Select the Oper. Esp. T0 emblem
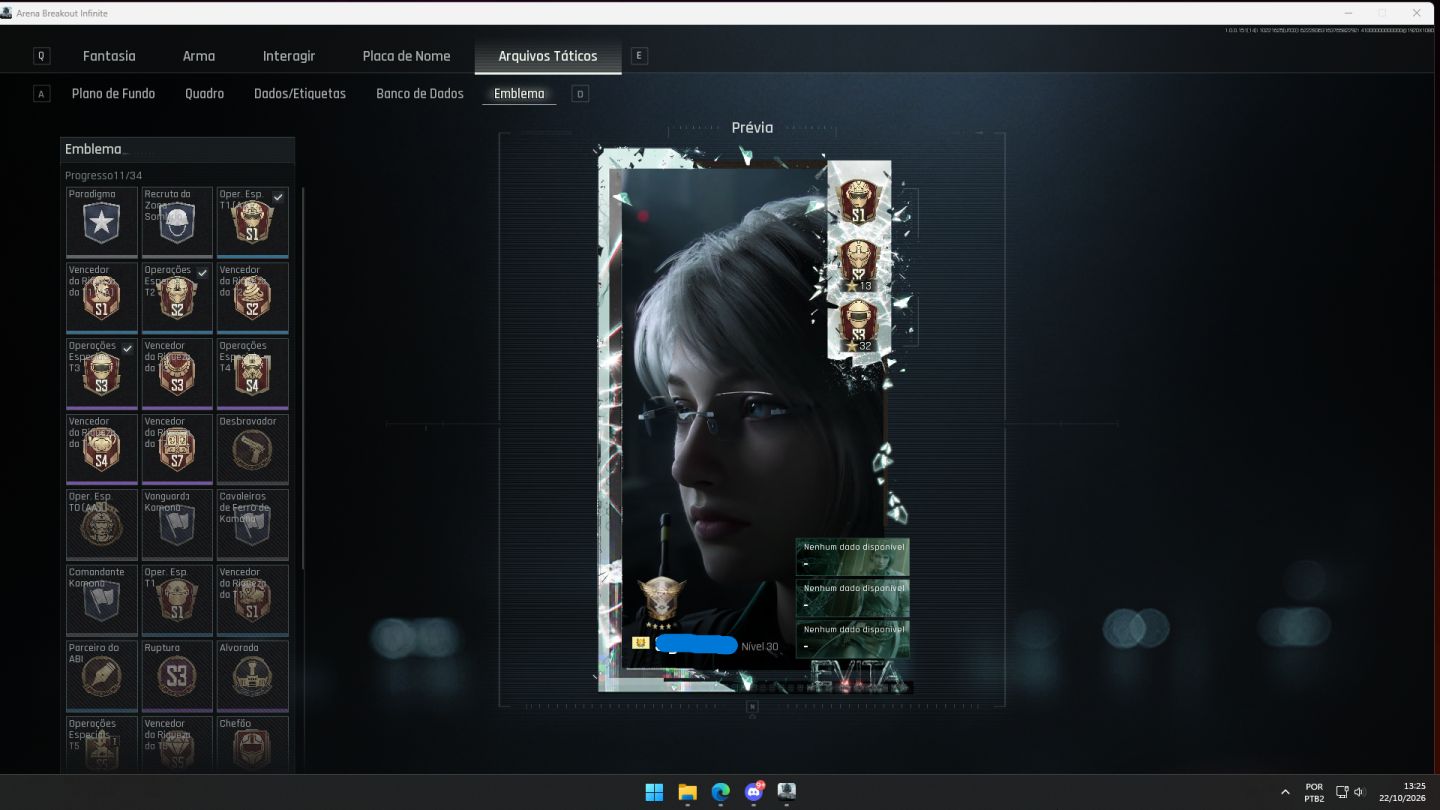 102,524
